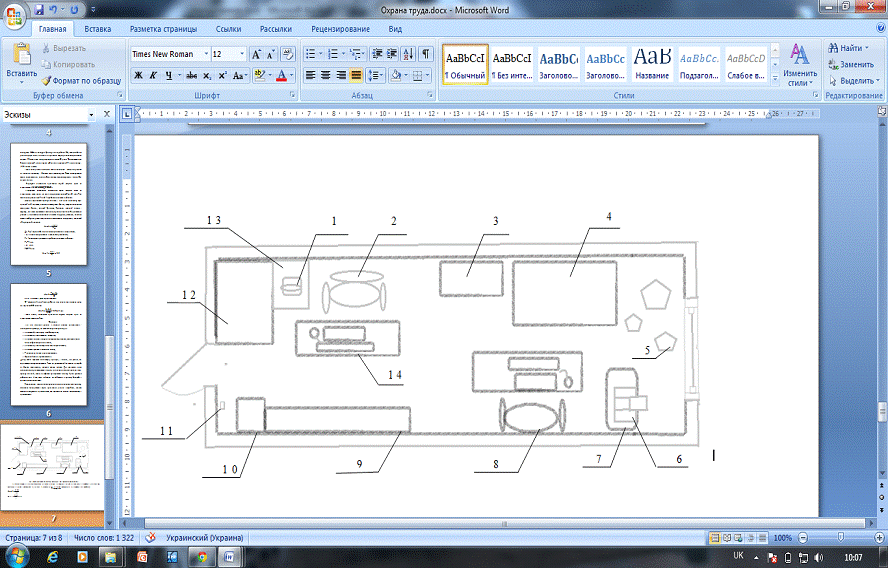888x568 pixels.
Task: Open the Times New Roman font dropdown
Action: 205,54
